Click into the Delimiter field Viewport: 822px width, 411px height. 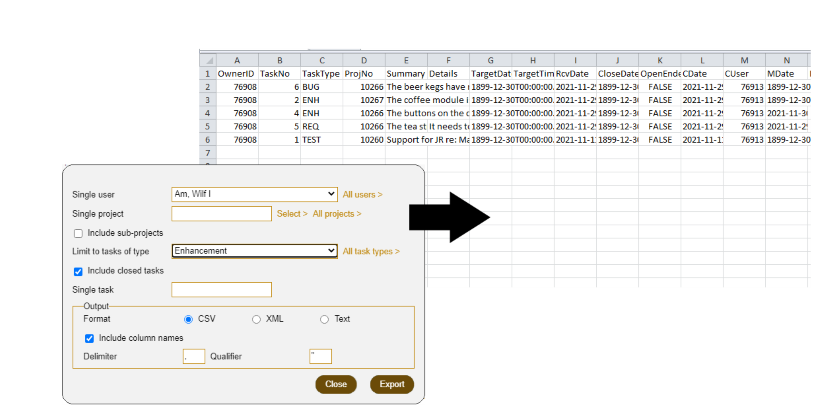(194, 356)
